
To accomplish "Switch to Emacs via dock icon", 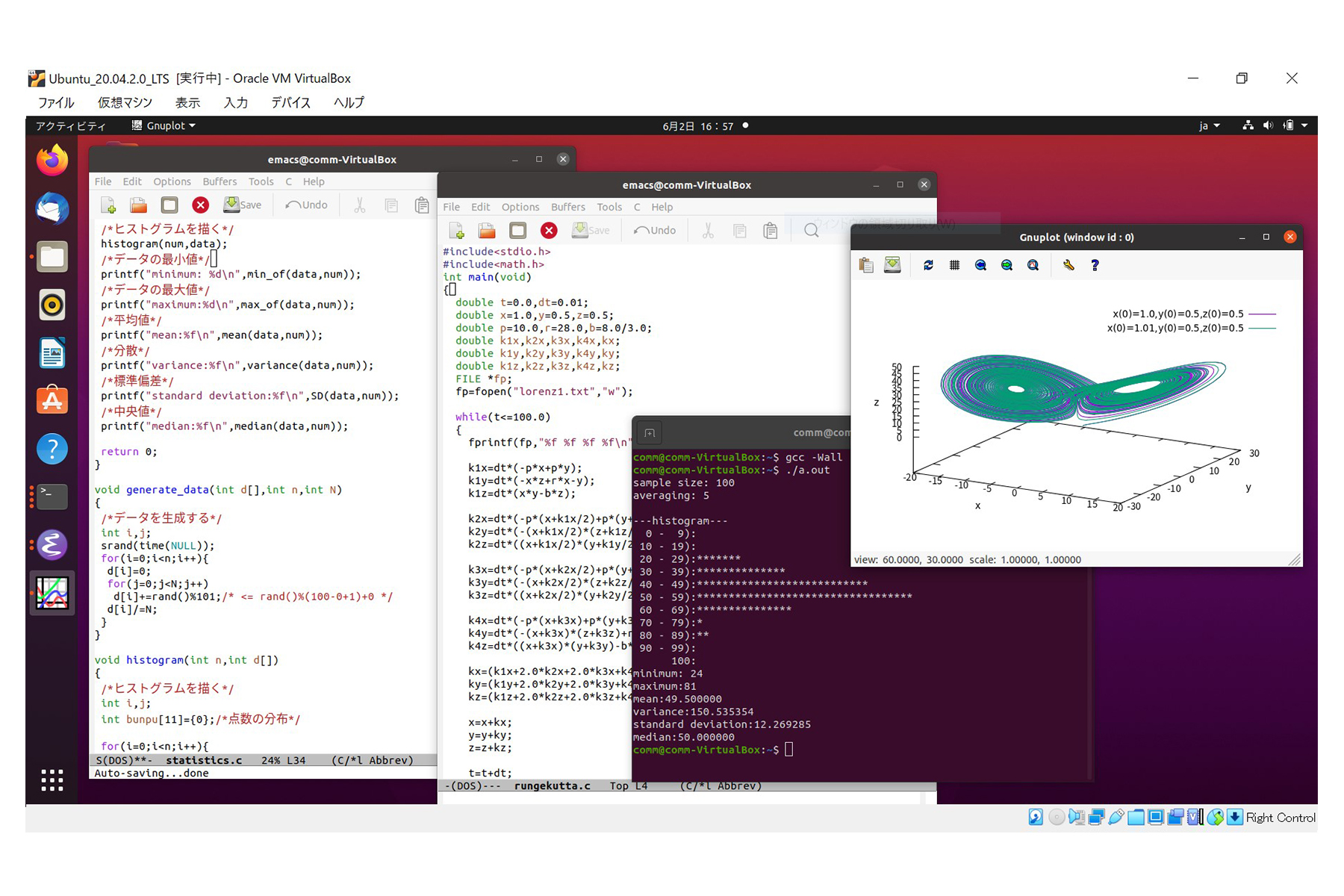I will coord(52,544).
